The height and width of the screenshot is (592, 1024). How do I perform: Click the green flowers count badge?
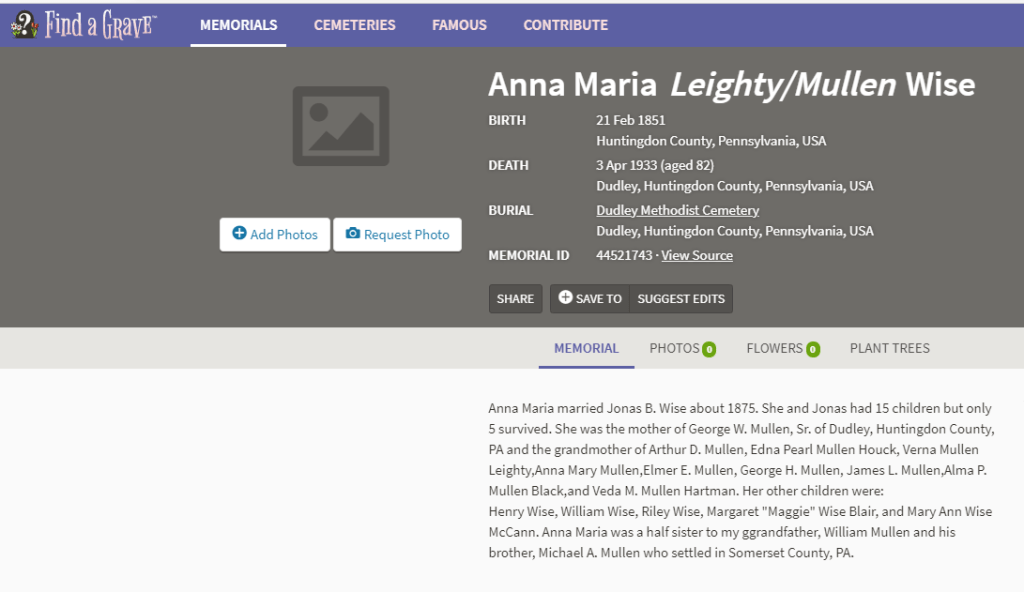point(812,349)
